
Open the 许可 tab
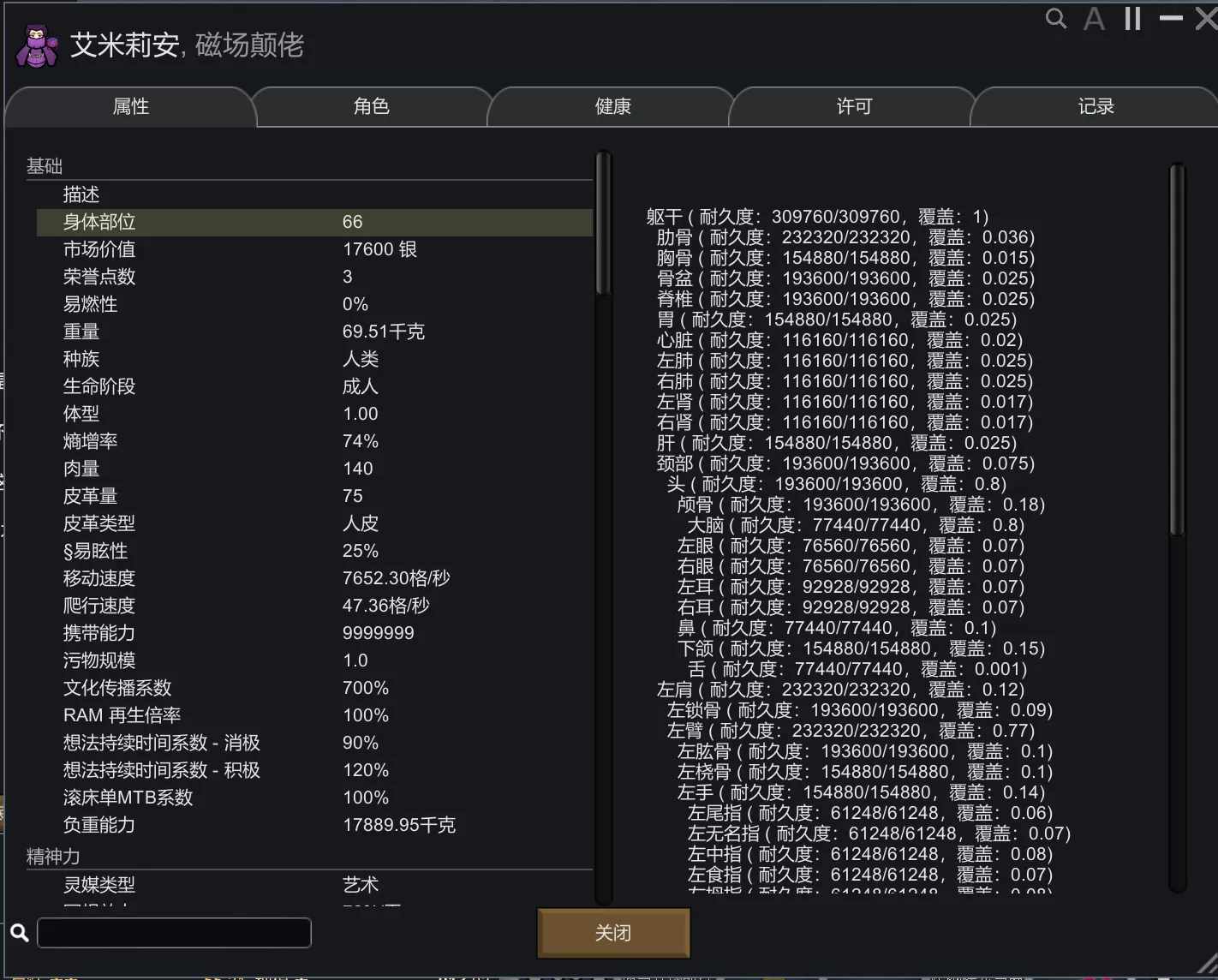point(853,107)
